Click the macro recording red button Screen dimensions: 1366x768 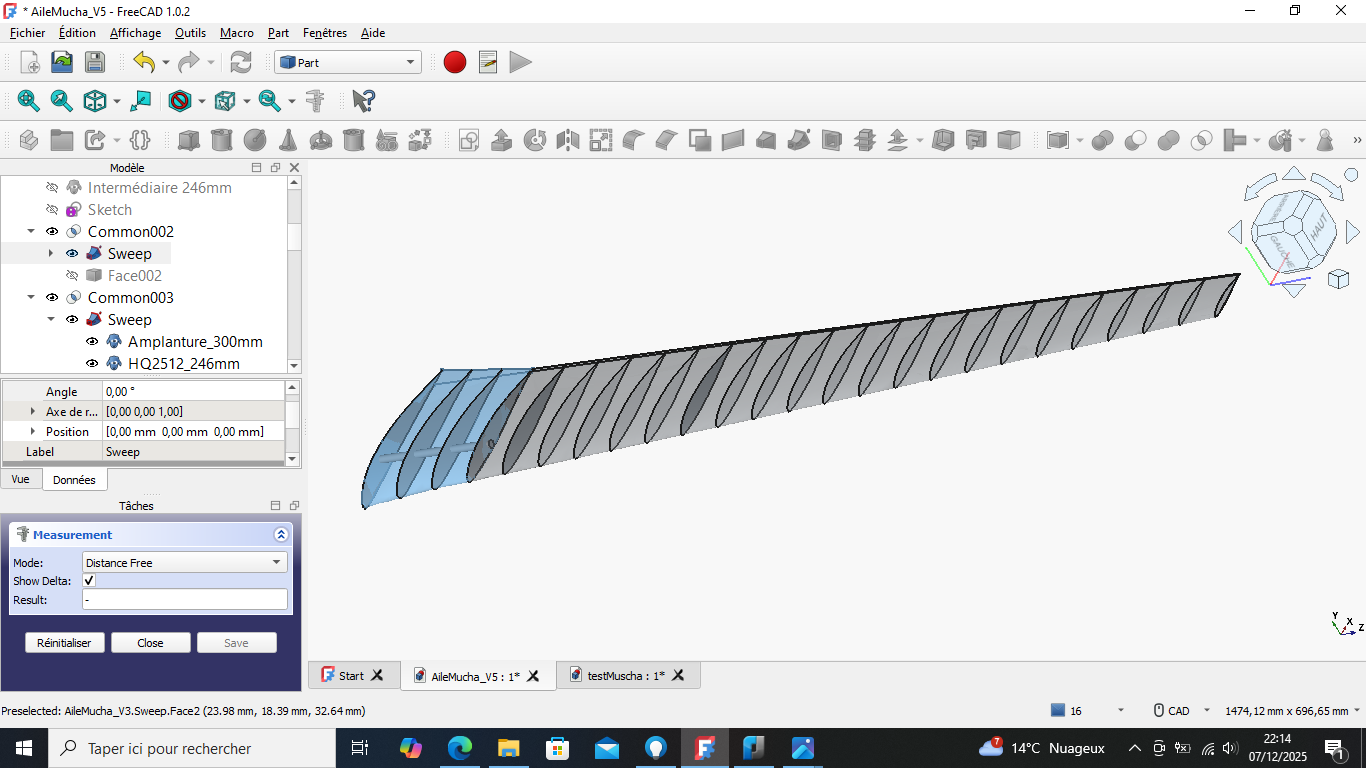[x=455, y=62]
